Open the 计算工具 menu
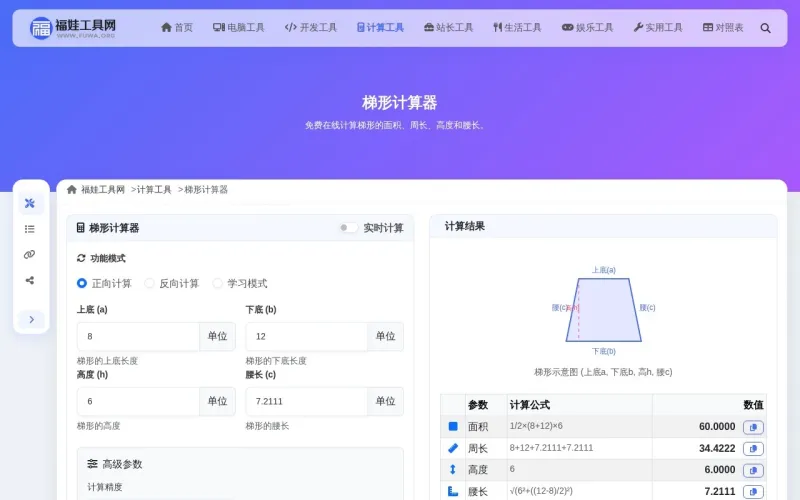Image resolution: width=800 pixels, height=500 pixels. (380, 28)
